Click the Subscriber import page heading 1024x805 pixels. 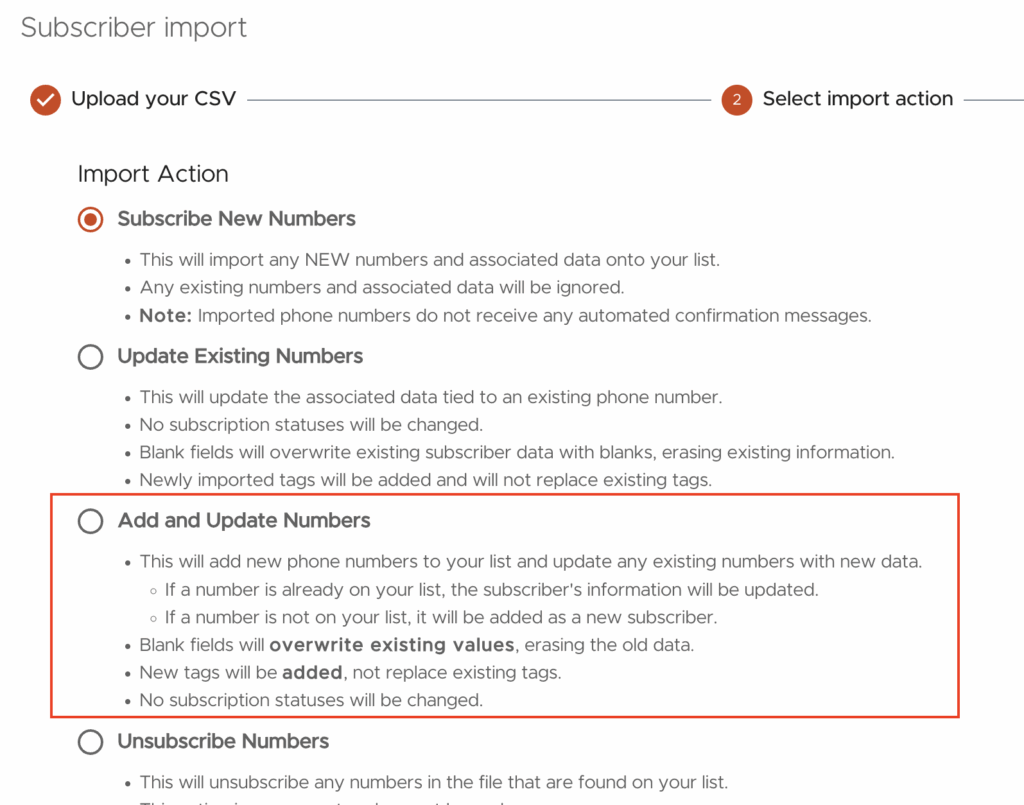pyautogui.click(x=134, y=27)
